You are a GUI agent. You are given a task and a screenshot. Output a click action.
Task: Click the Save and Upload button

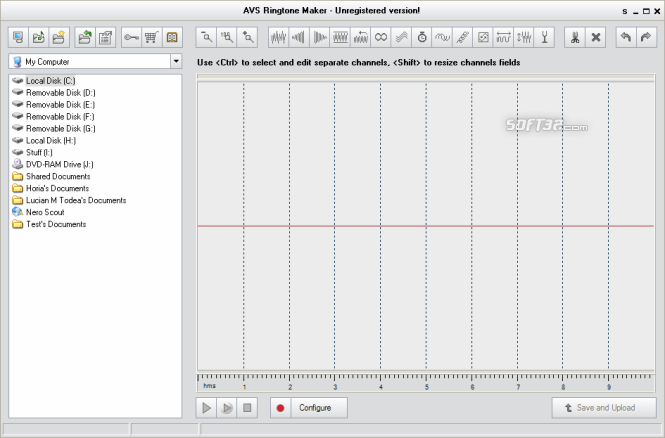click(x=604, y=408)
